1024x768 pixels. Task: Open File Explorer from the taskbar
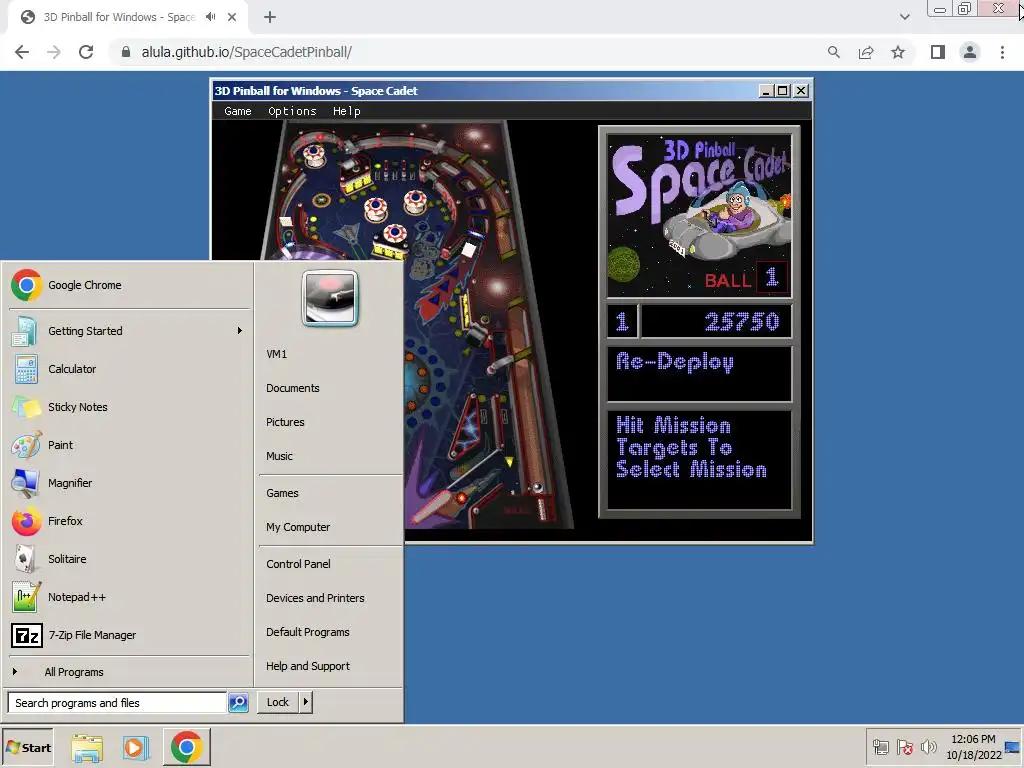(88, 747)
